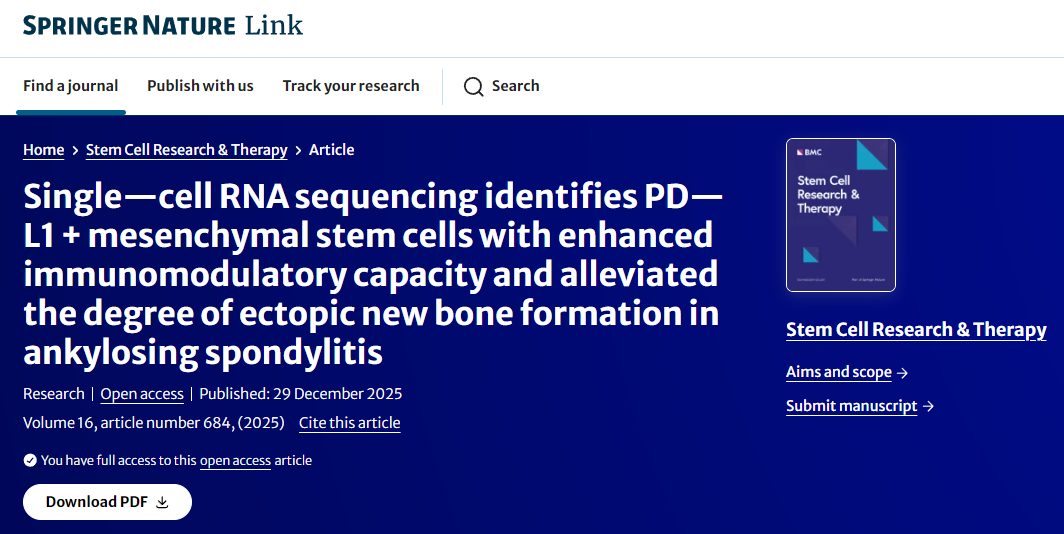
Task: Click the arrow beside Submit manuscript
Action: 928,407
